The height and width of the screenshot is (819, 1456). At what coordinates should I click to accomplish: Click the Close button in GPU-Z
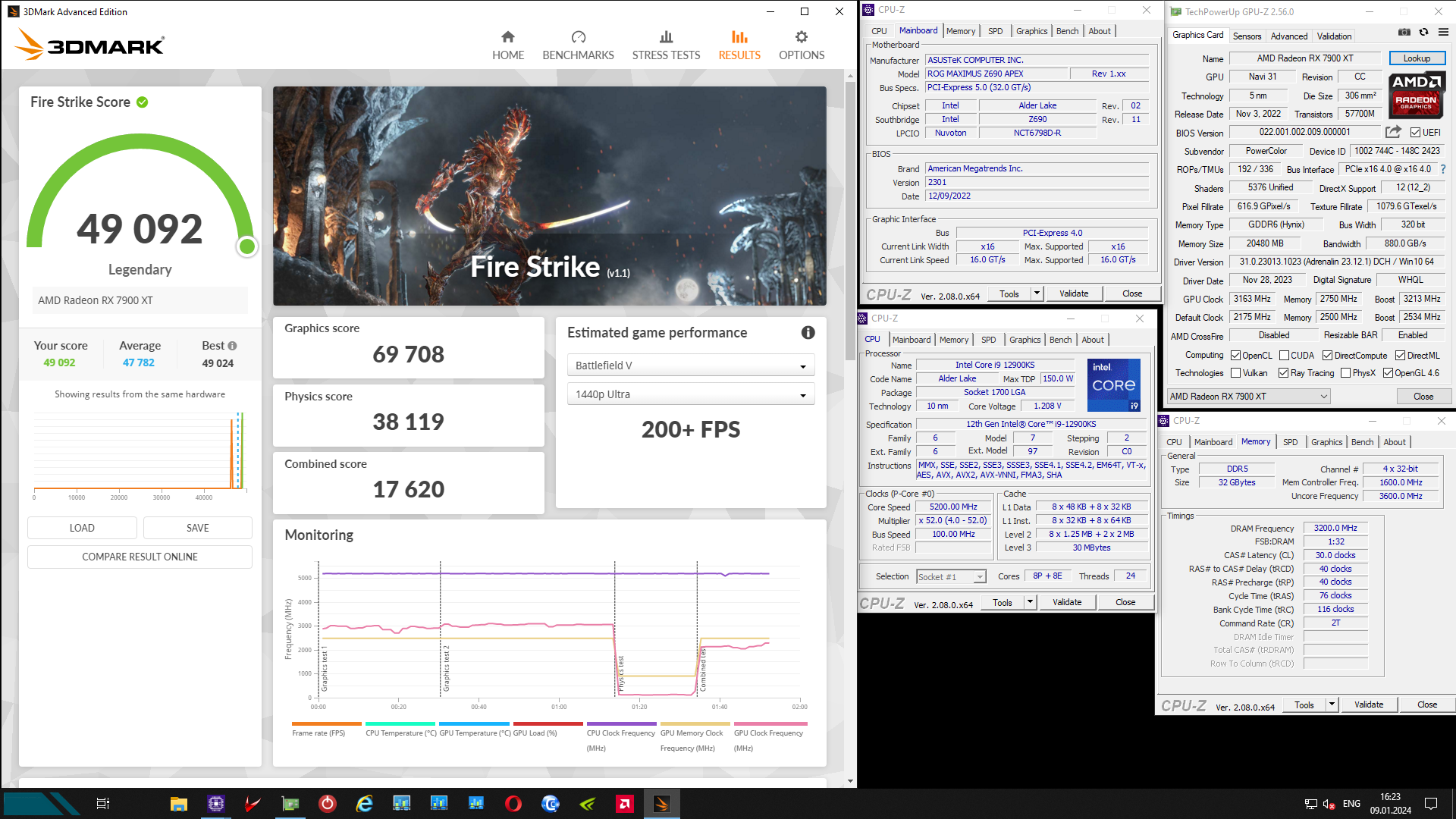point(1423,397)
